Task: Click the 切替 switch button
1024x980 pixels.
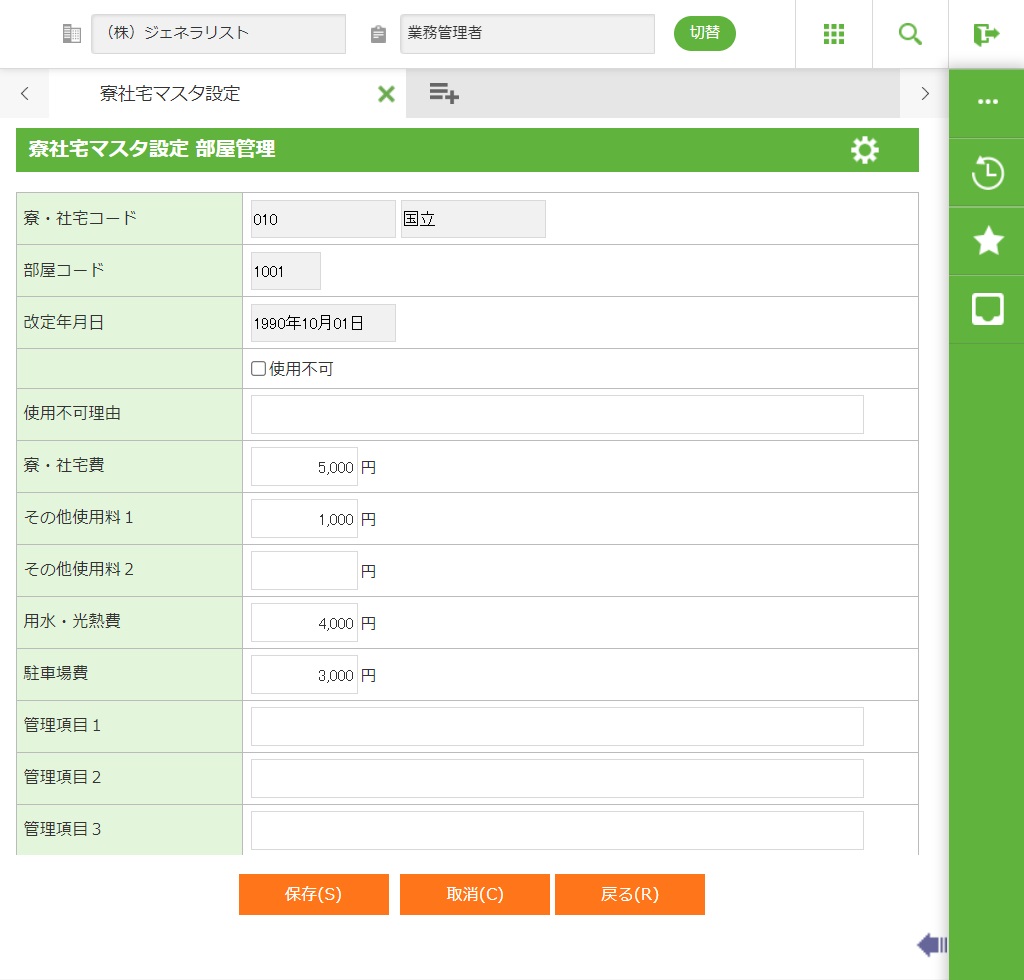Action: point(704,33)
